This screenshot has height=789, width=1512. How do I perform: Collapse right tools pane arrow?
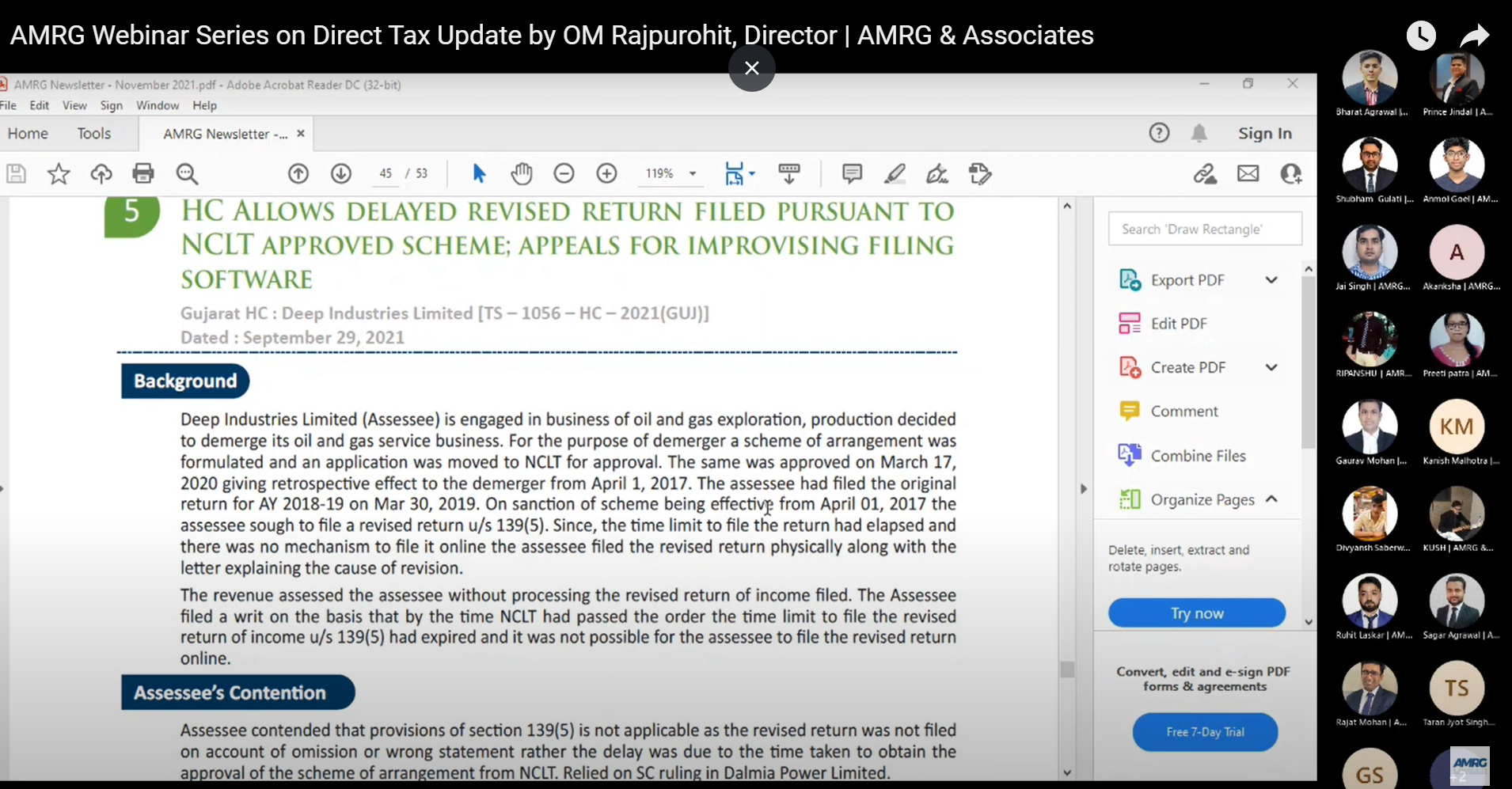point(1084,489)
